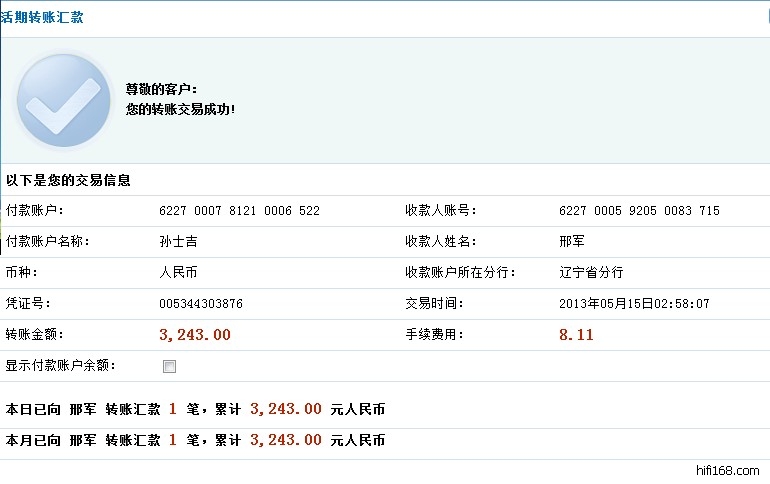This screenshot has height=484, width=770.
Task: Select payer account number ending 0006 522
Action: [239, 211]
